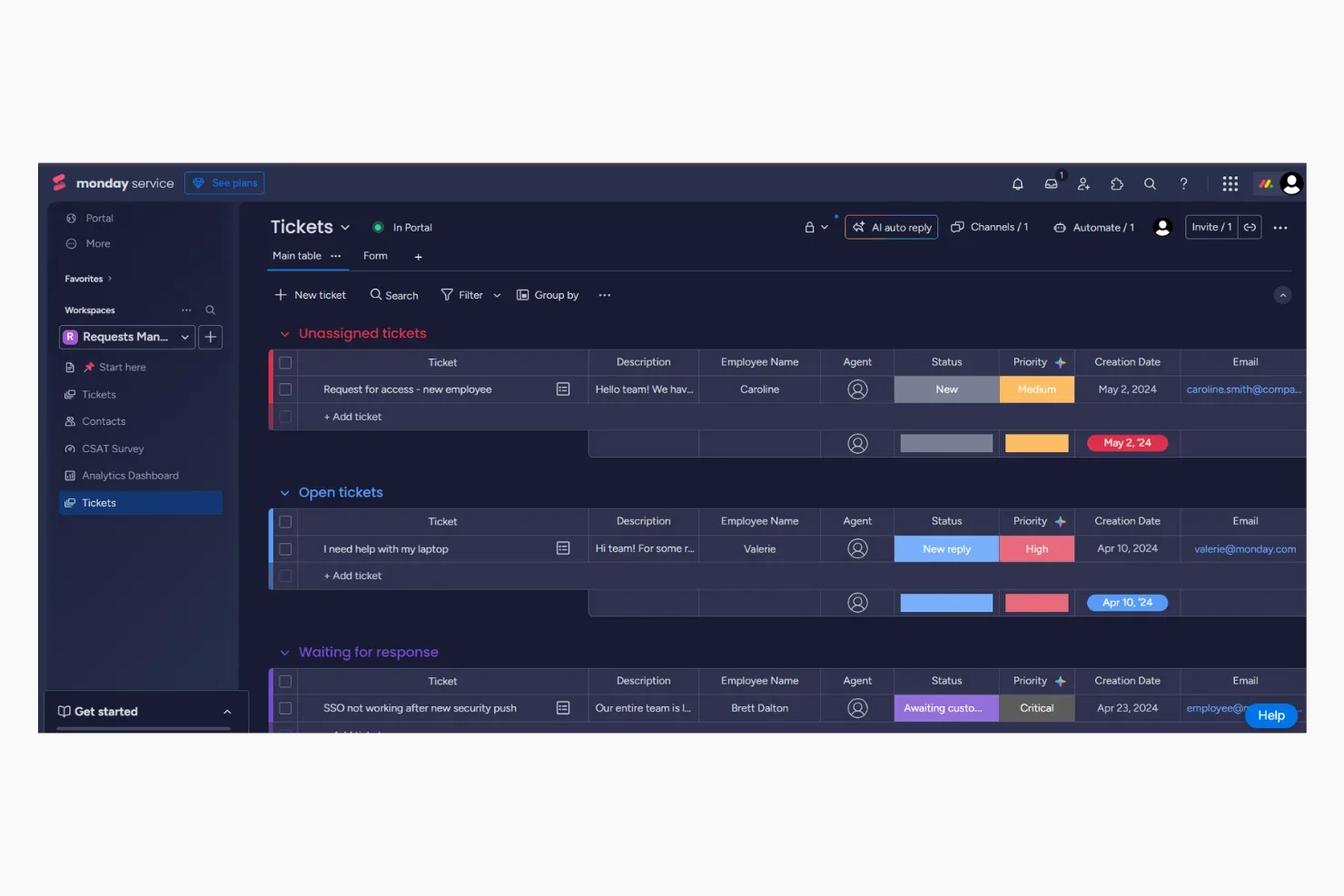1344x896 pixels.
Task: Open the Analytics Dashboard in the sidebar
Action: (x=130, y=475)
